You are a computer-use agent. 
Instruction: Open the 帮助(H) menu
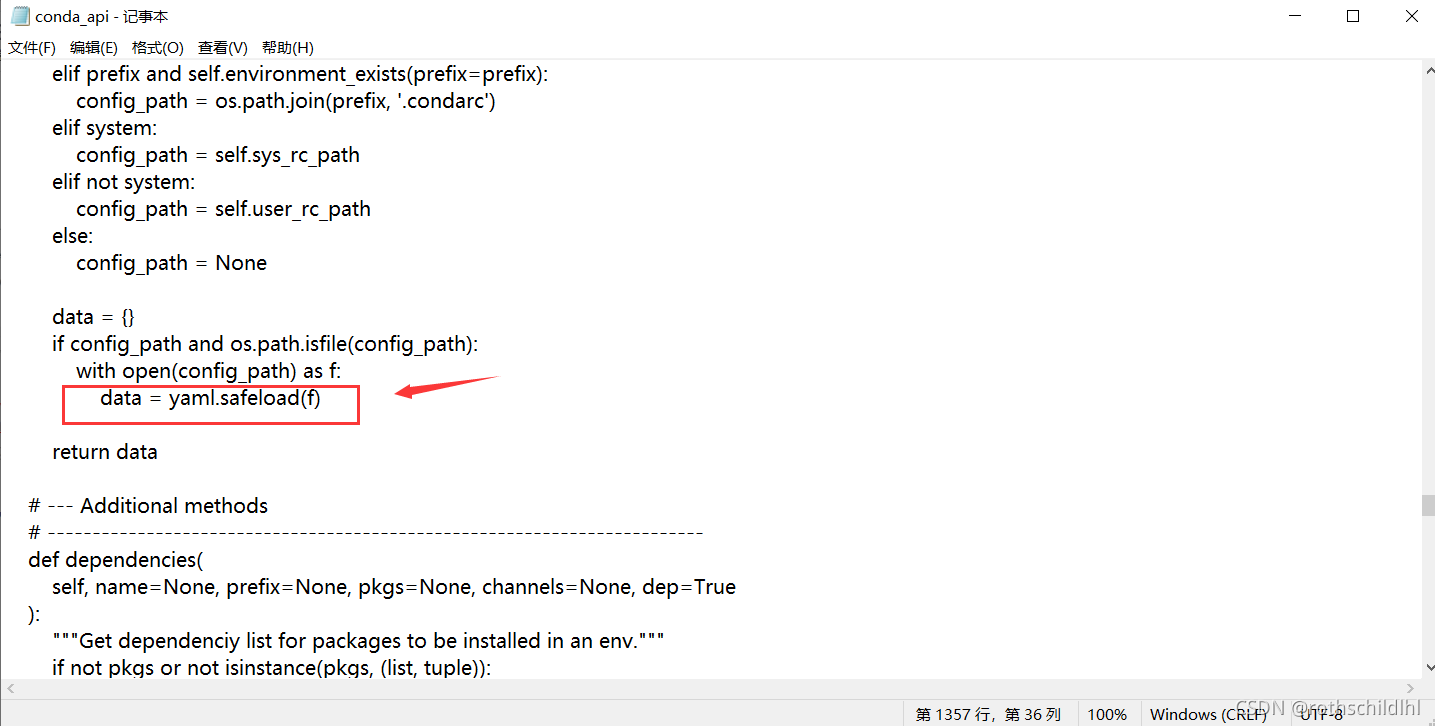[287, 47]
